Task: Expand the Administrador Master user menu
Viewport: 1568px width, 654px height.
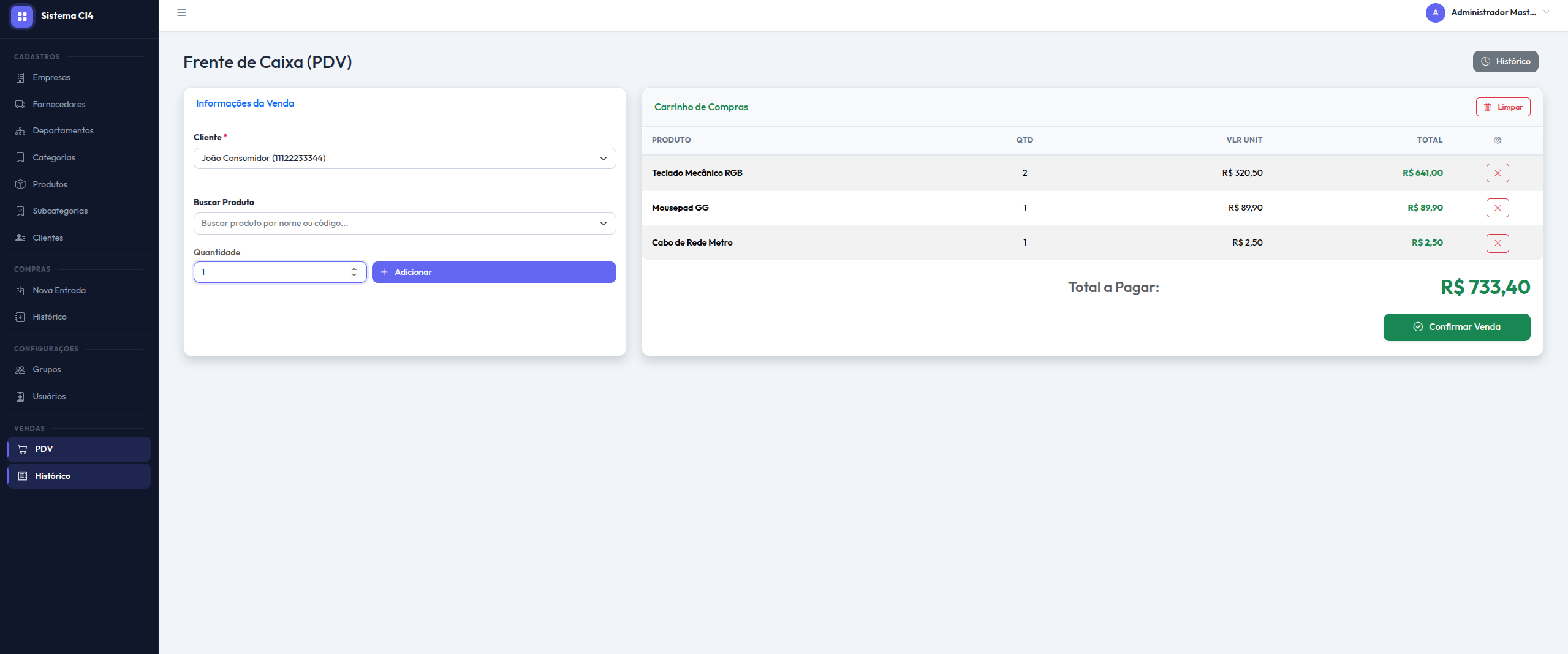Action: pyautogui.click(x=1493, y=12)
